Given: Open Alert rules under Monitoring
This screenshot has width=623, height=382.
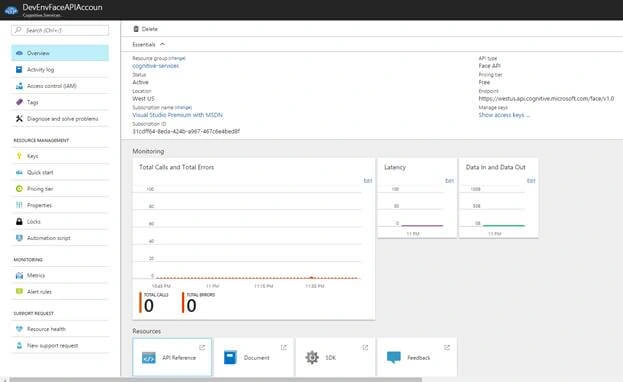Looking at the screenshot, I should point(60,291).
